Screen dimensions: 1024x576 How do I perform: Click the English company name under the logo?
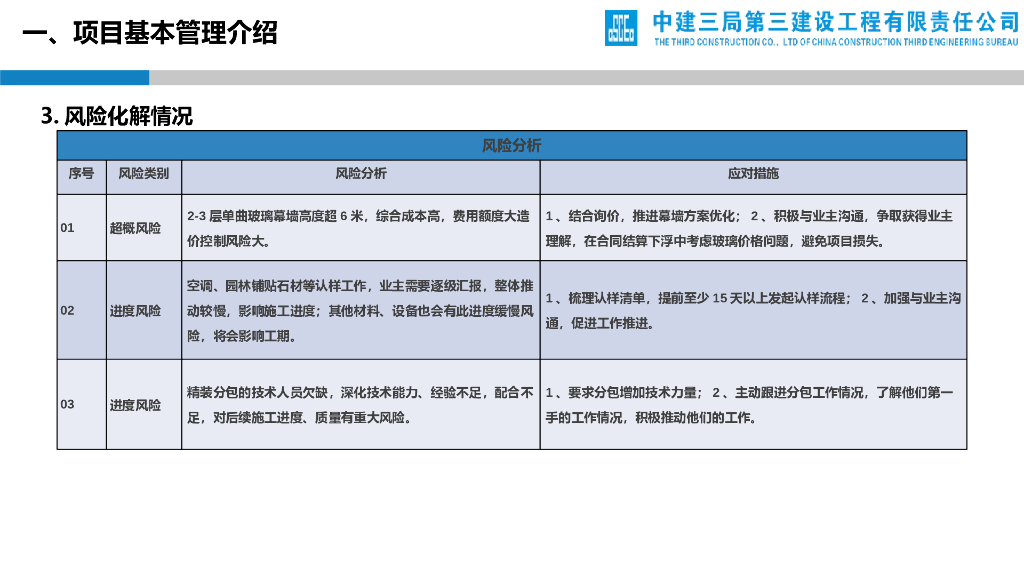click(836, 42)
